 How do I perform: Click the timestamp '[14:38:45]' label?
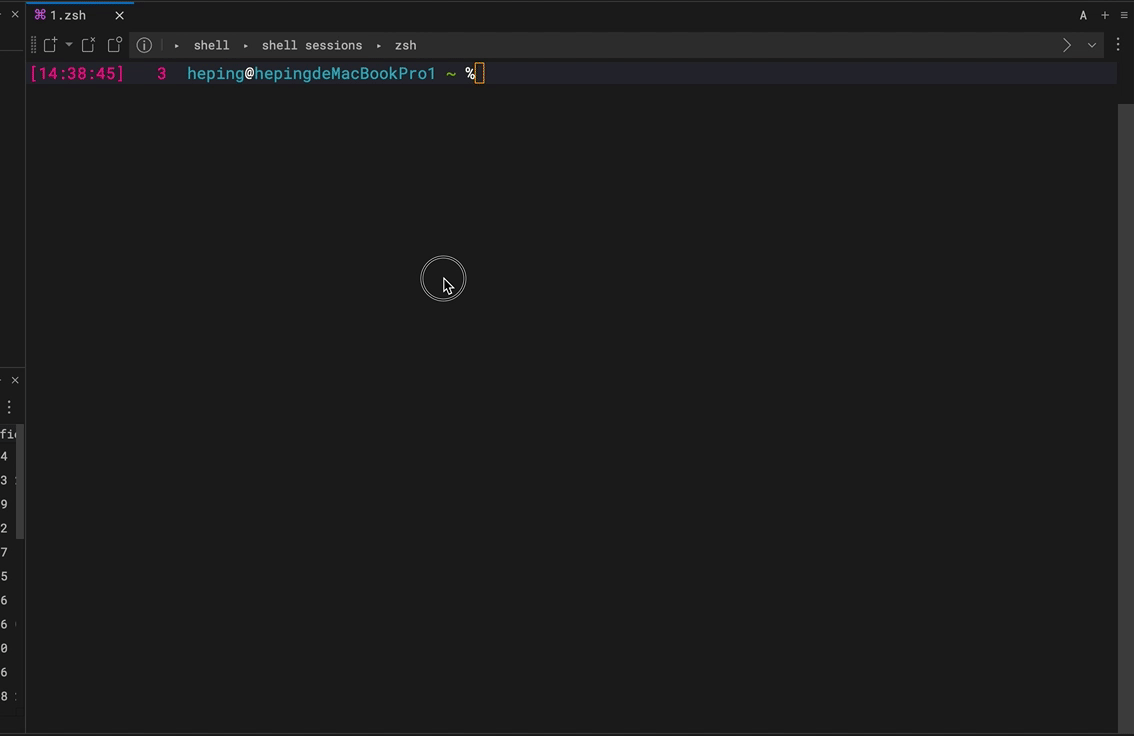pyautogui.click(x=77, y=73)
